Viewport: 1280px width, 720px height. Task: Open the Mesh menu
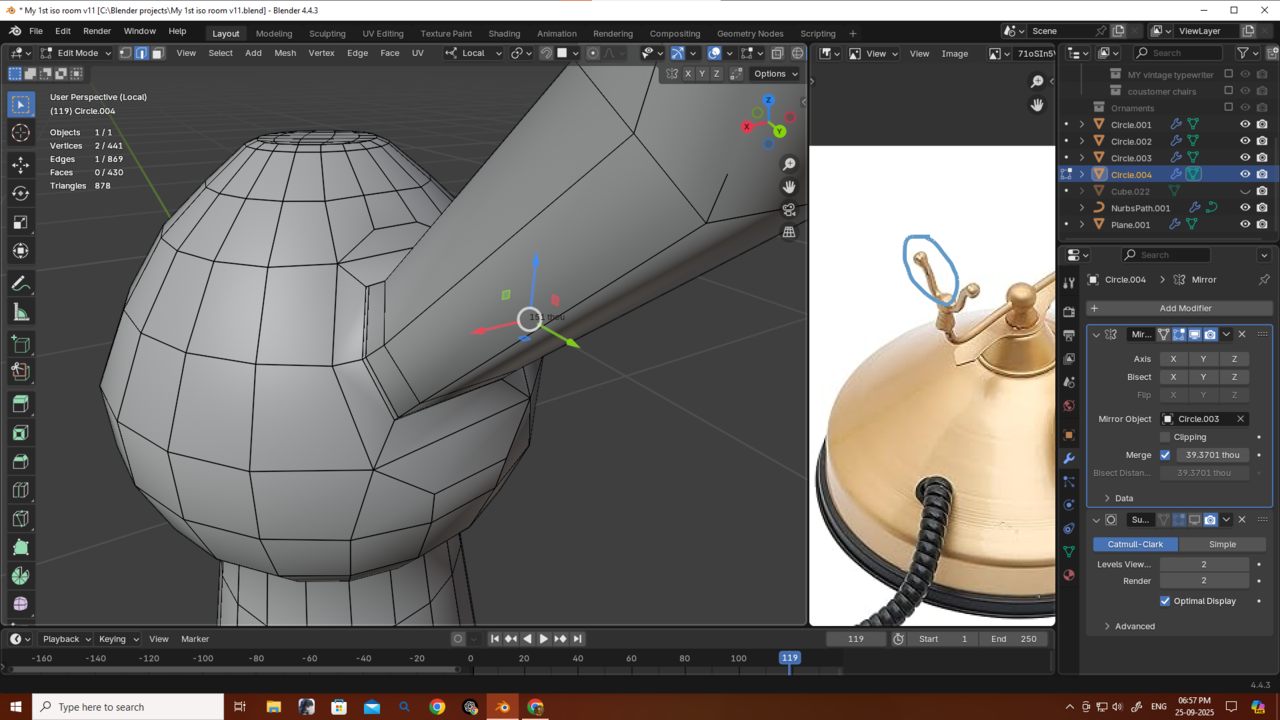coord(285,53)
